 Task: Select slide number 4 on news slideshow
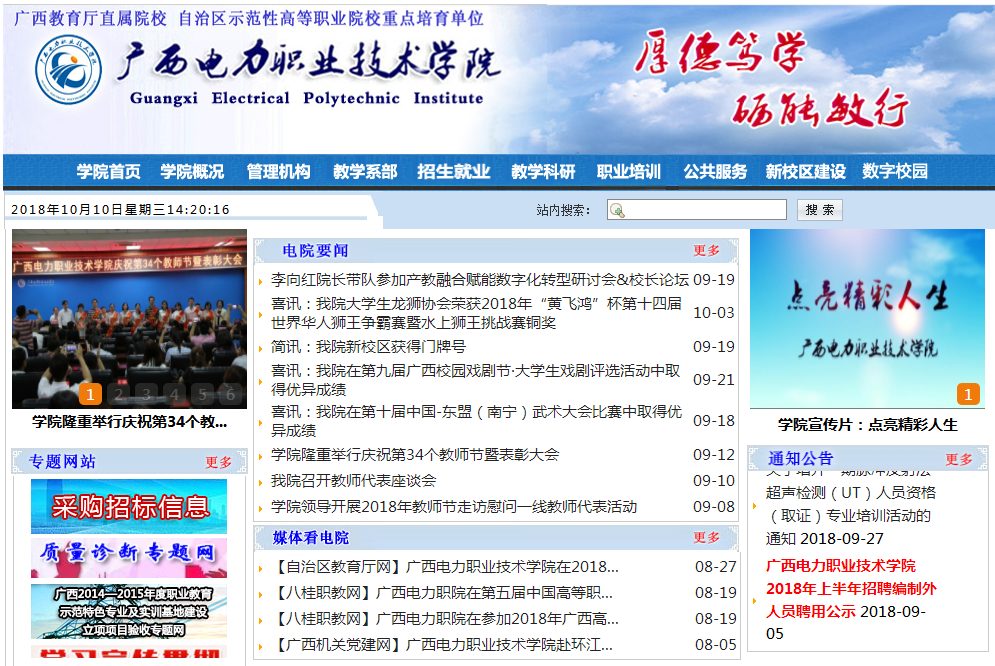tap(175, 395)
